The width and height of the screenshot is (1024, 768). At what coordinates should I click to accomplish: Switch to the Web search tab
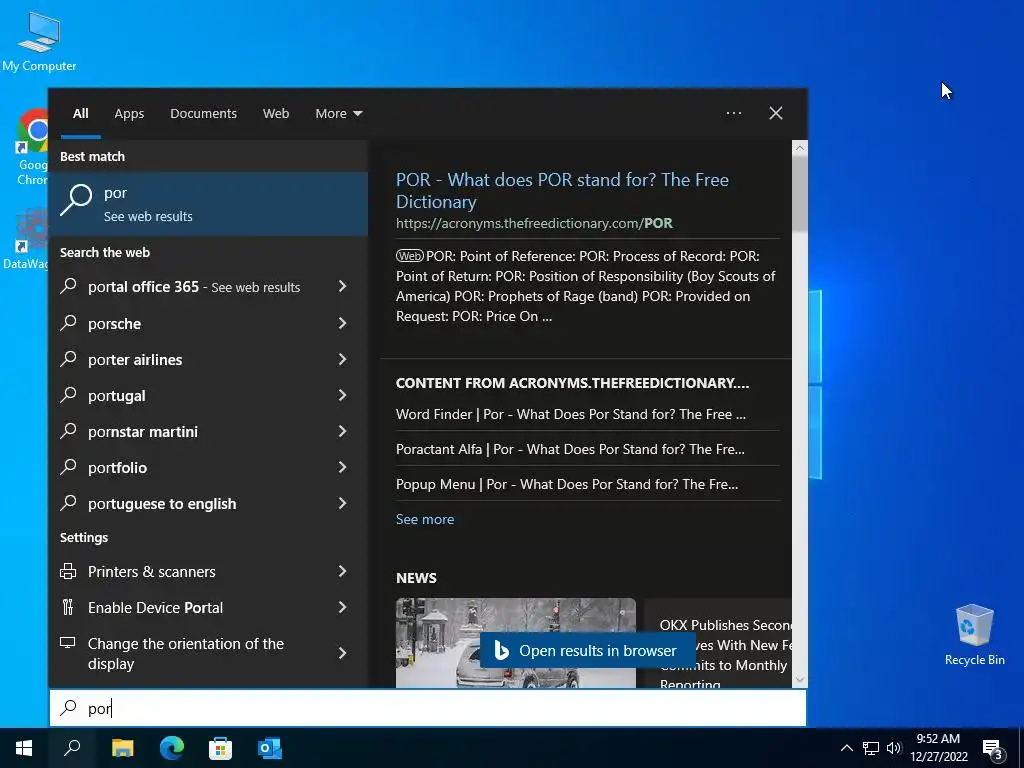click(276, 114)
